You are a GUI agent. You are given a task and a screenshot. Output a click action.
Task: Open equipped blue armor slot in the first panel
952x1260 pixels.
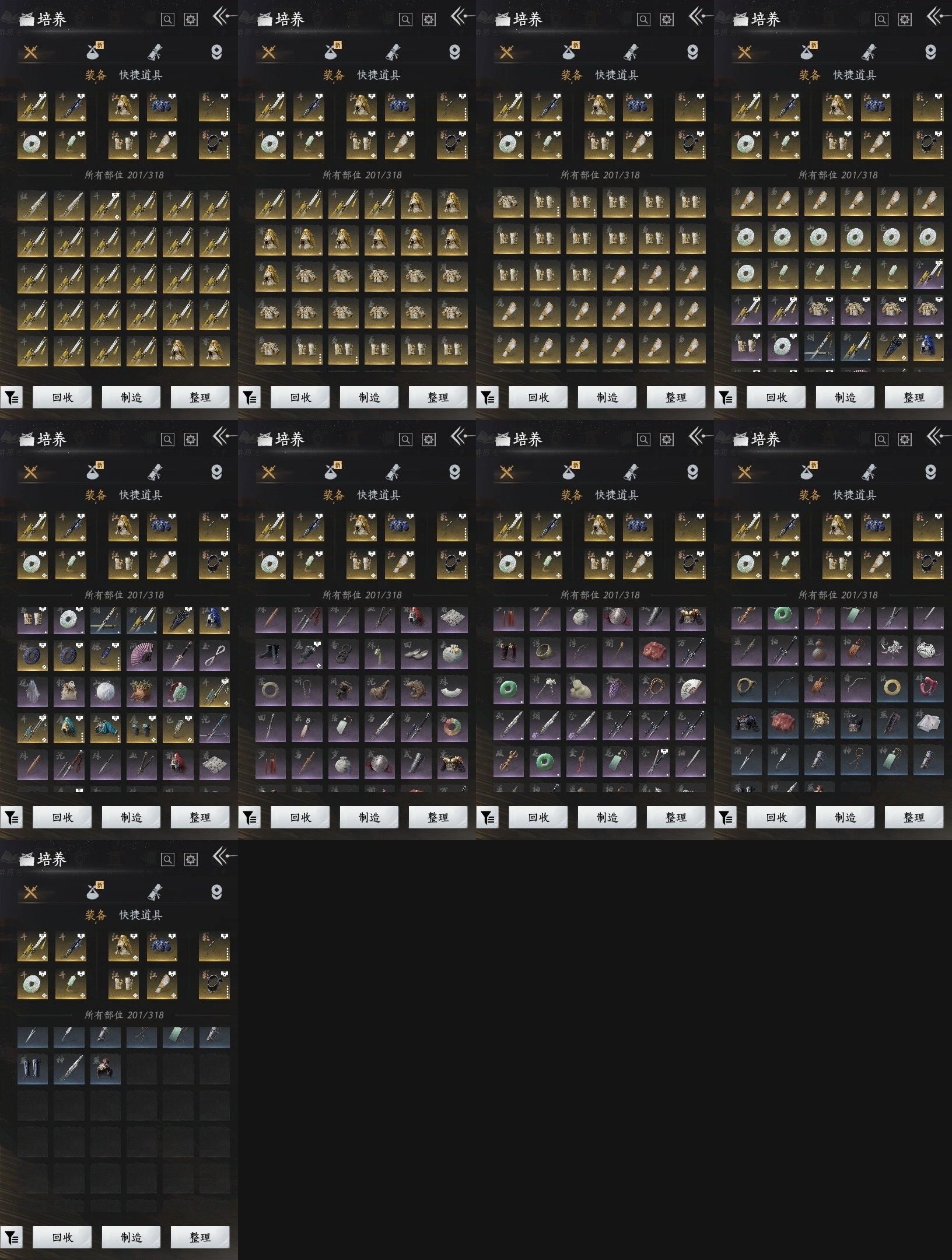click(x=162, y=107)
